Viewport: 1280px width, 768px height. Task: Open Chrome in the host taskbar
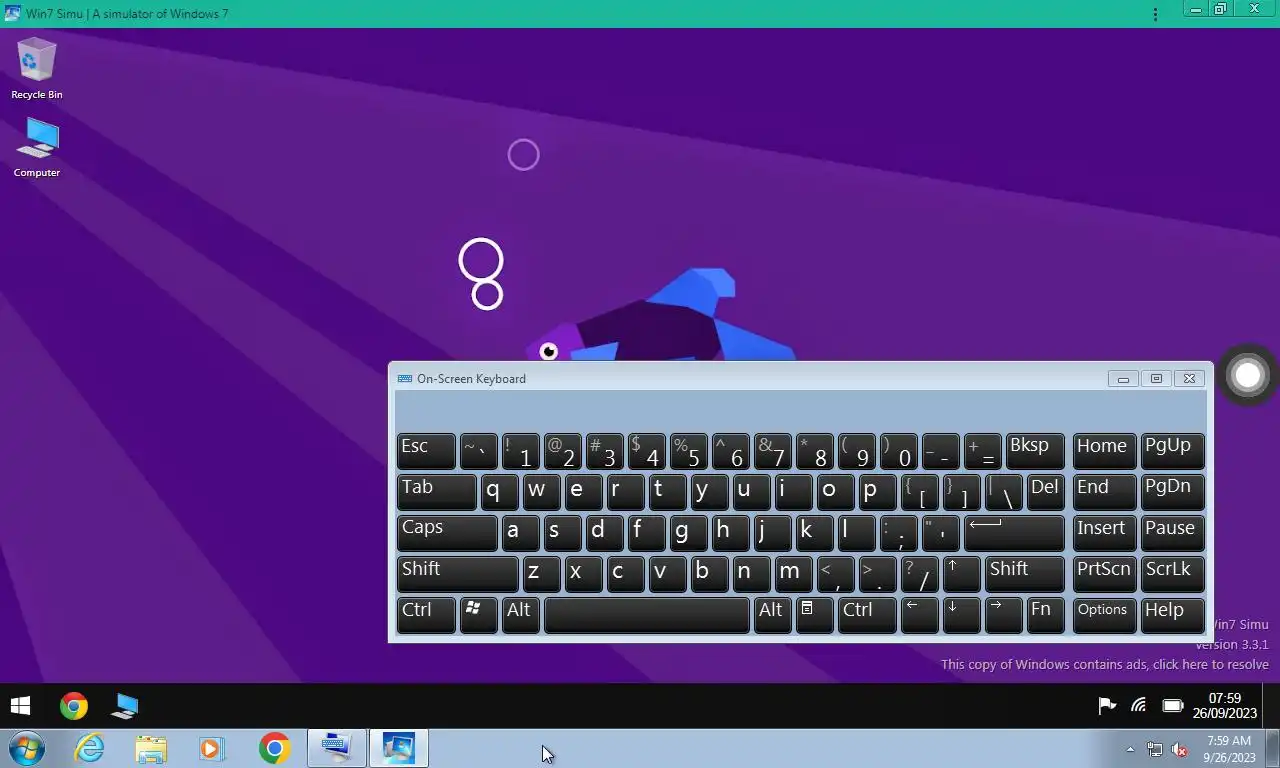pos(73,706)
